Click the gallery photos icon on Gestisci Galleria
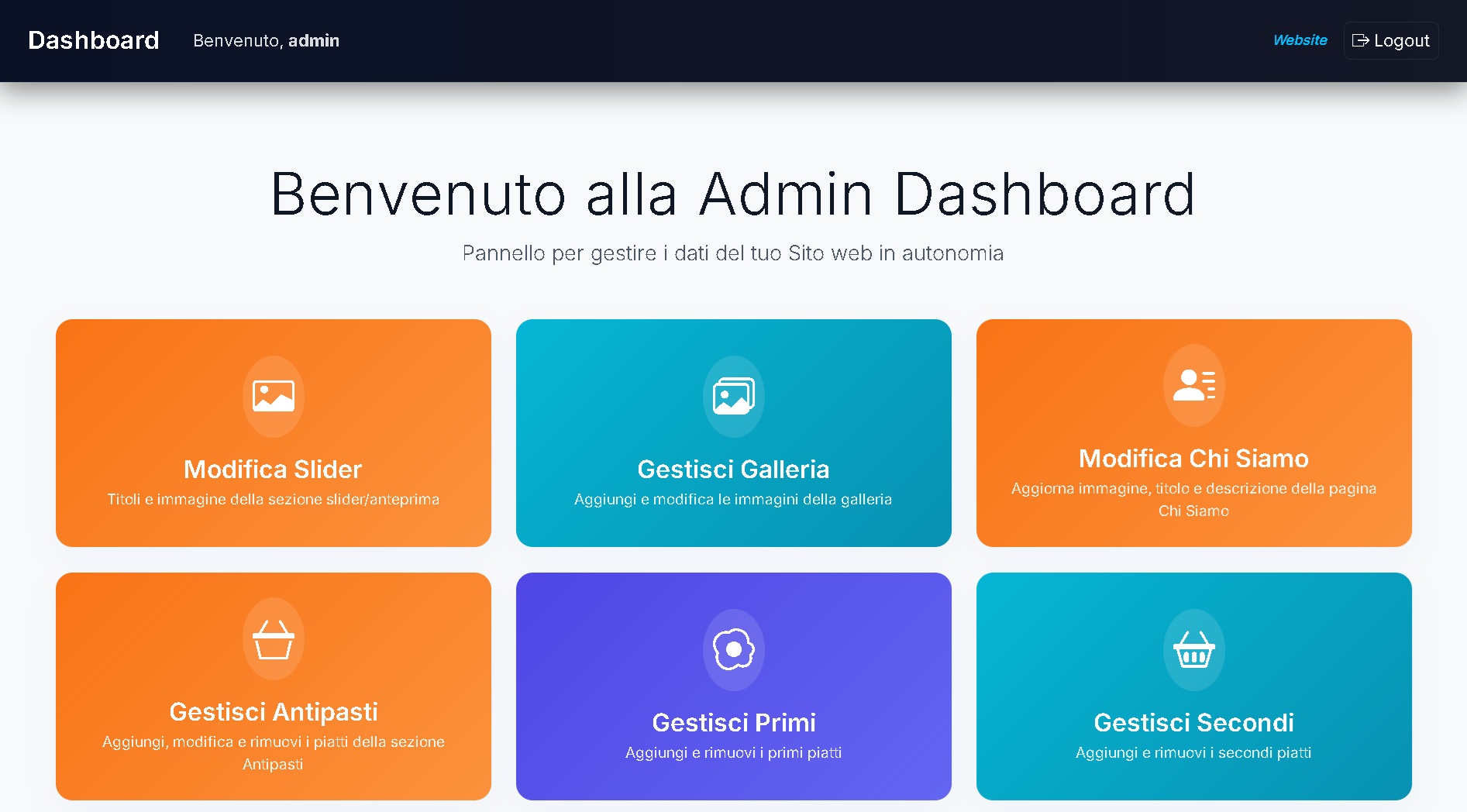This screenshot has height=812, width=1467. [733, 397]
